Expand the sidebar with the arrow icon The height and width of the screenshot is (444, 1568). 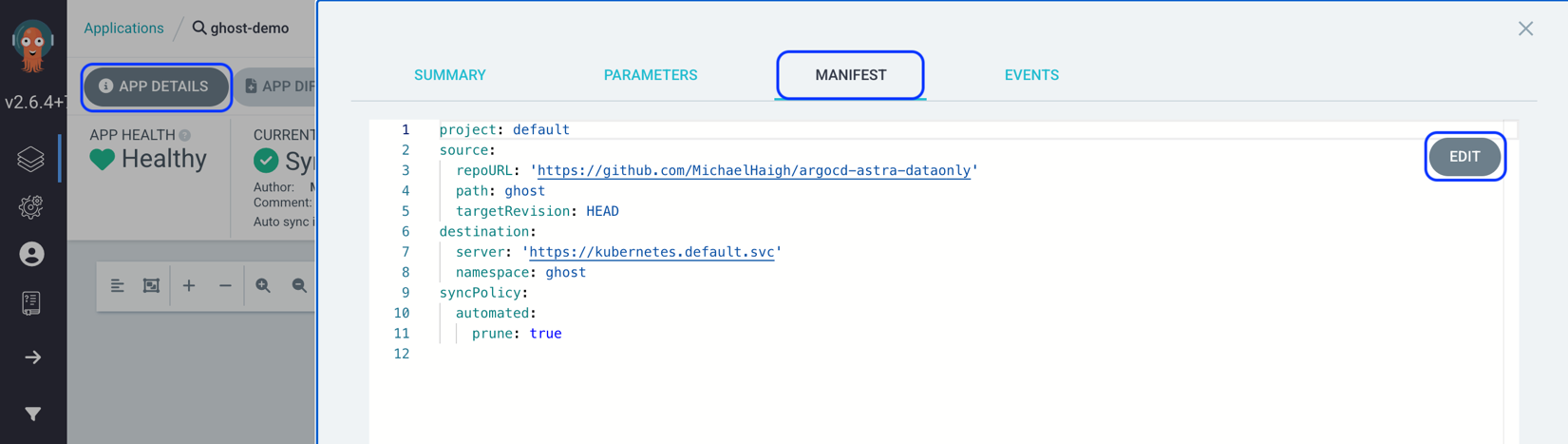tap(33, 357)
